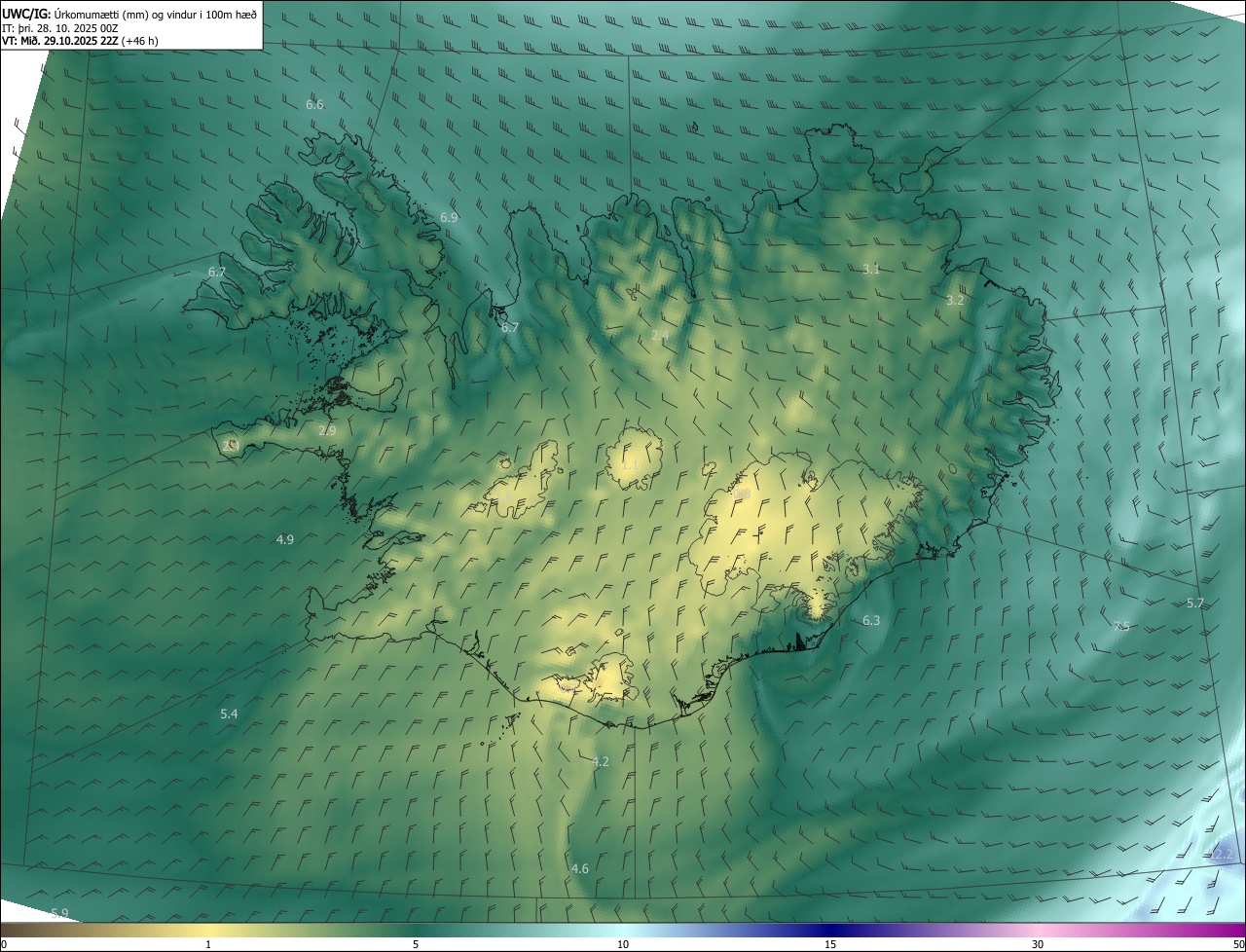Screen dimensions: 1246x952
Task: Click the map value label '2.4'
Action: [x=660, y=335]
